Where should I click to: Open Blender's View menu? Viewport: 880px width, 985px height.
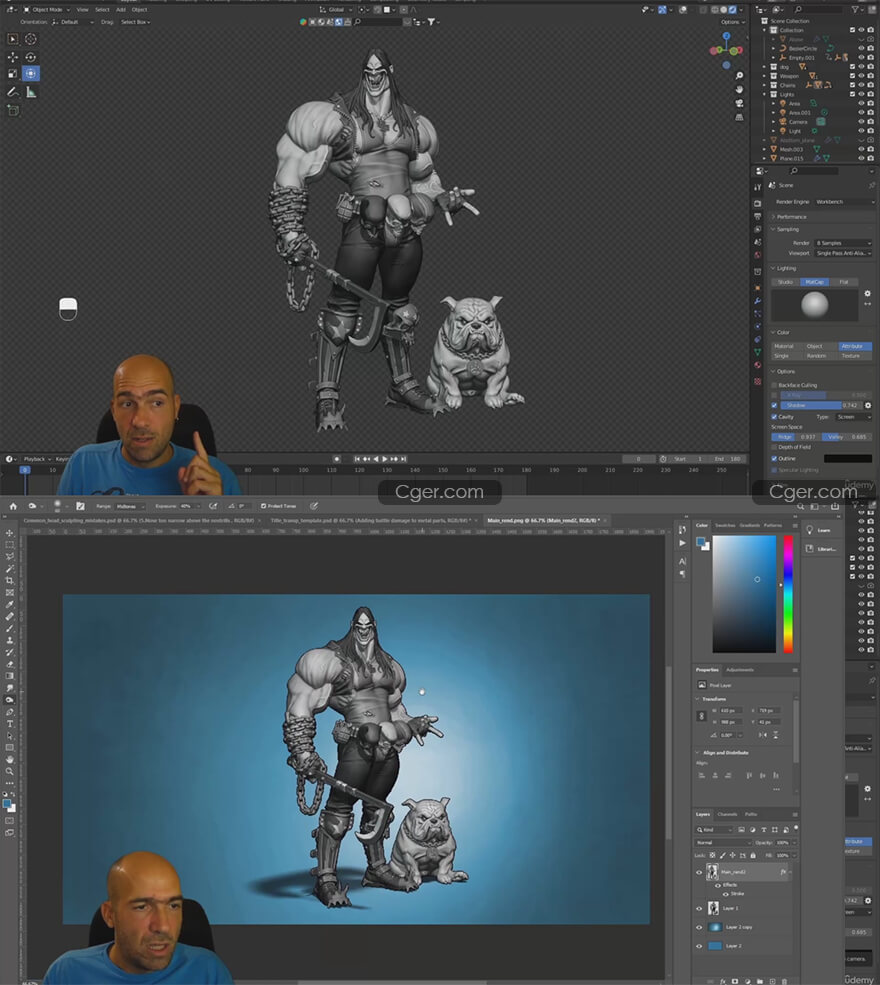82,9
